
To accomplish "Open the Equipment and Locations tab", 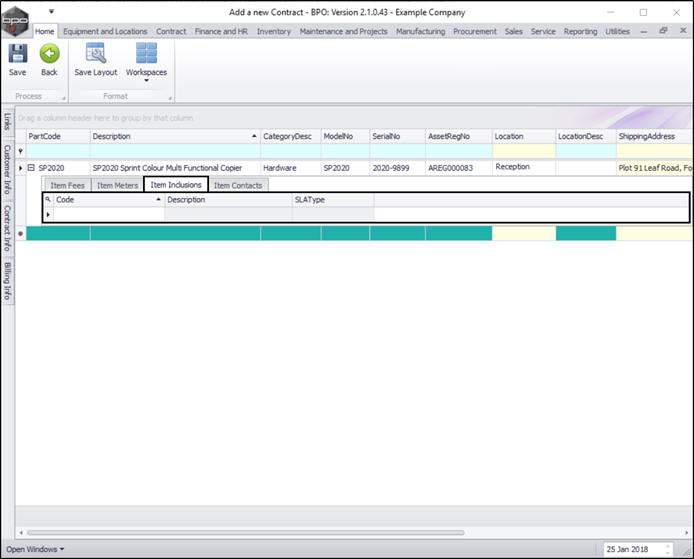I will (x=105, y=31).
